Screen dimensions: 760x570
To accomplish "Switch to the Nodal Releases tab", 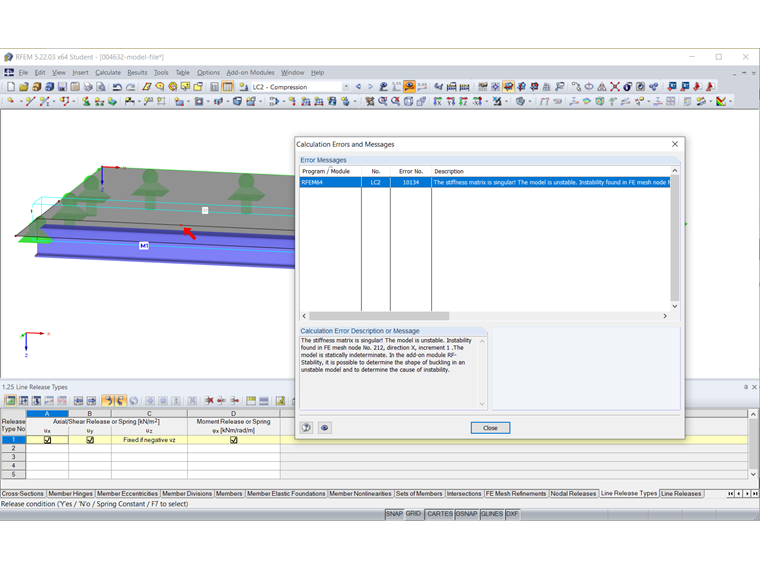I will [573, 493].
